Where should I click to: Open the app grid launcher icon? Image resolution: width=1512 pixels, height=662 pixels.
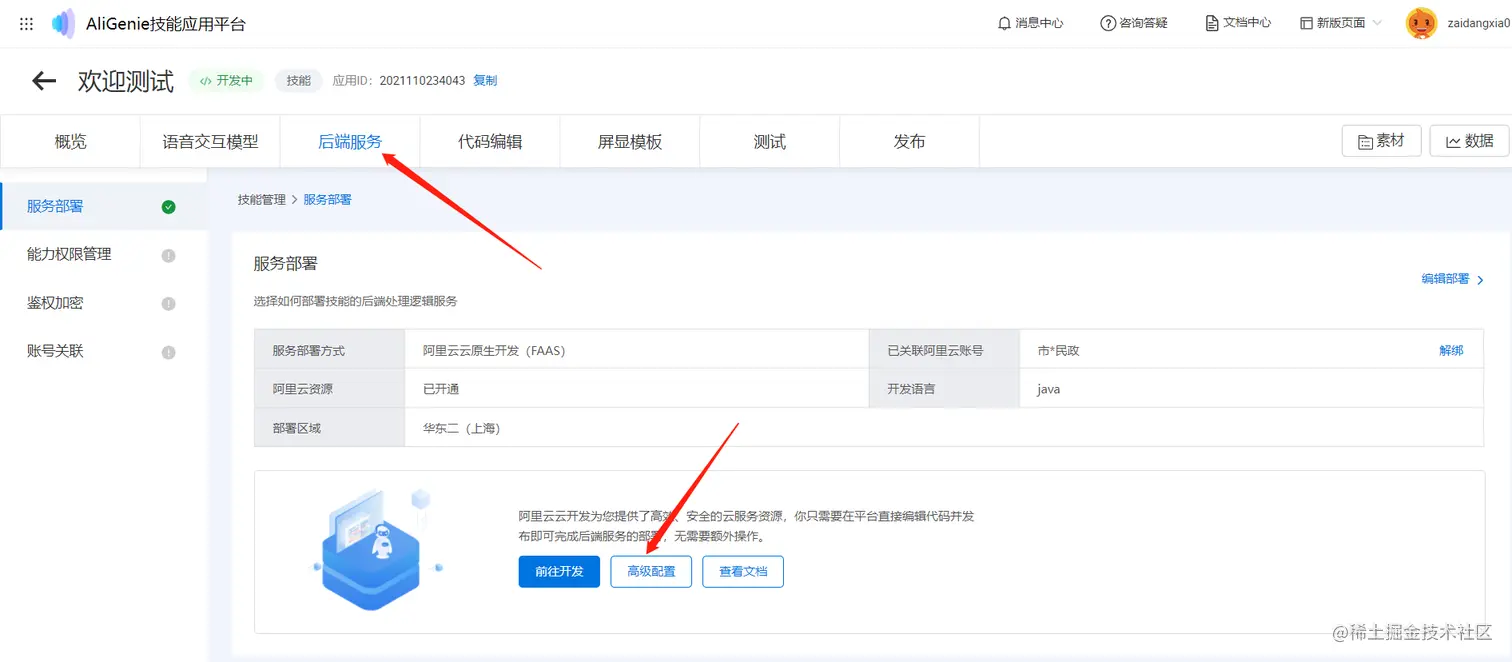tap(27, 23)
